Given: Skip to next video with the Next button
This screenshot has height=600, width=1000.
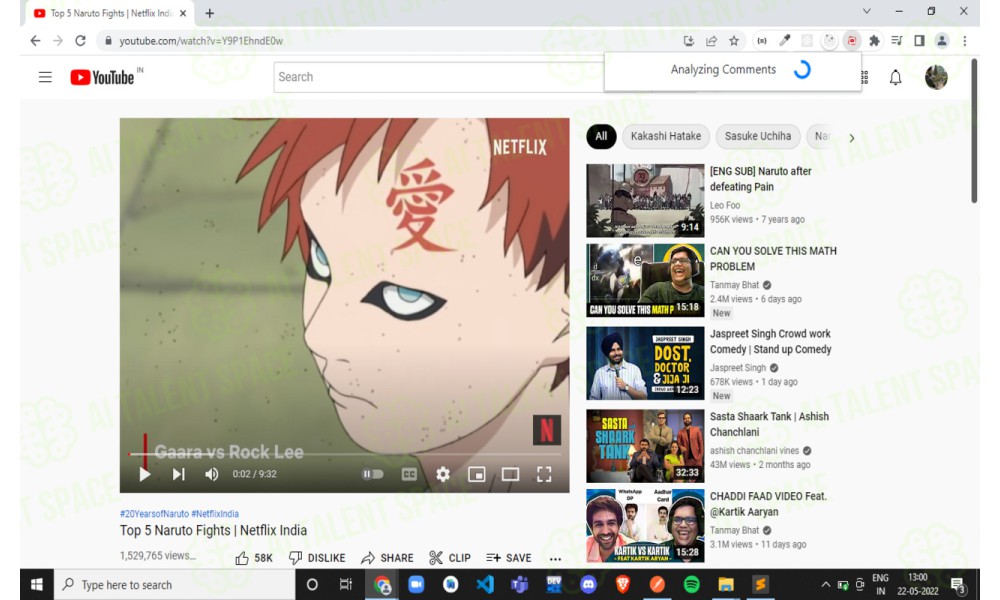Looking at the screenshot, I should coord(179,474).
